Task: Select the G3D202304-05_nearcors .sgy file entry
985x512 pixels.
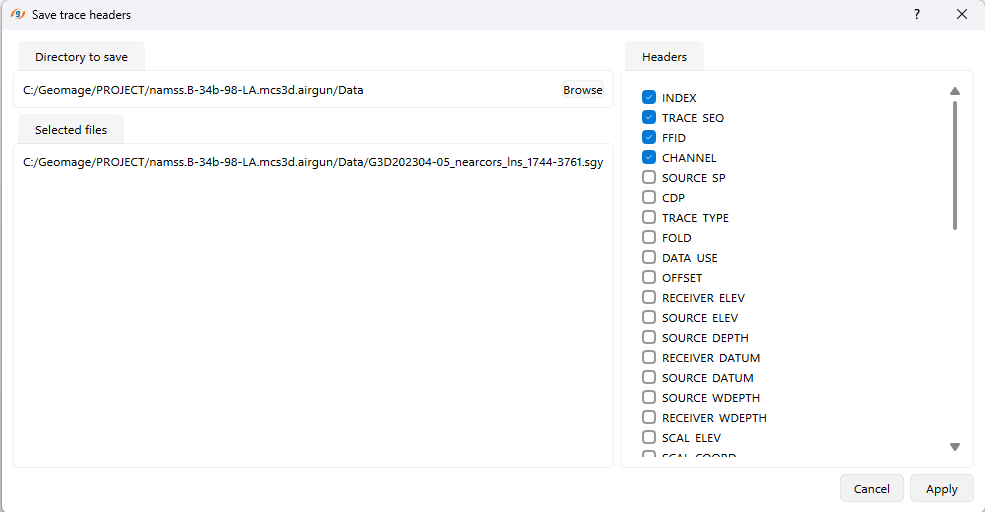Action: tap(313, 162)
